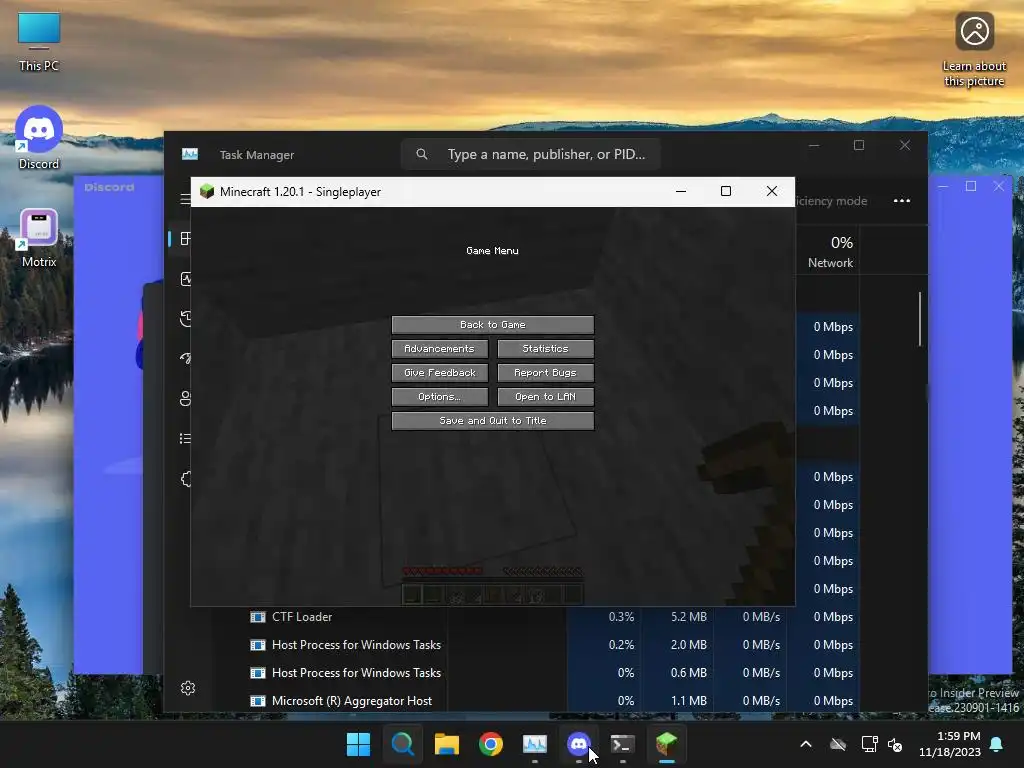This screenshot has width=1024, height=768.
Task: Click Discord taskbar icon
Action: 579,744
